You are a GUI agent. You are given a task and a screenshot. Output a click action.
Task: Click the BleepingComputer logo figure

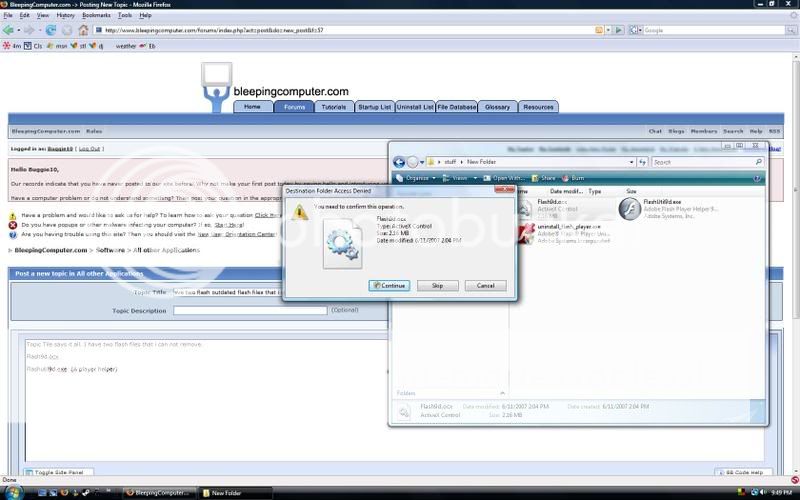[x=216, y=87]
